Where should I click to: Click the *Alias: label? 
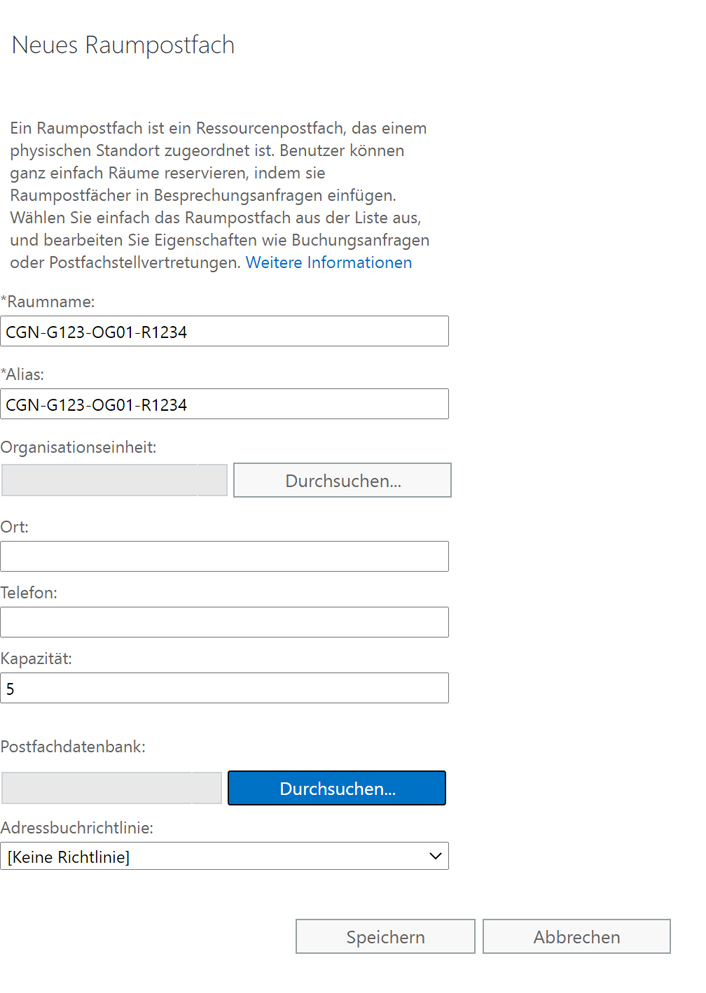click(22, 374)
